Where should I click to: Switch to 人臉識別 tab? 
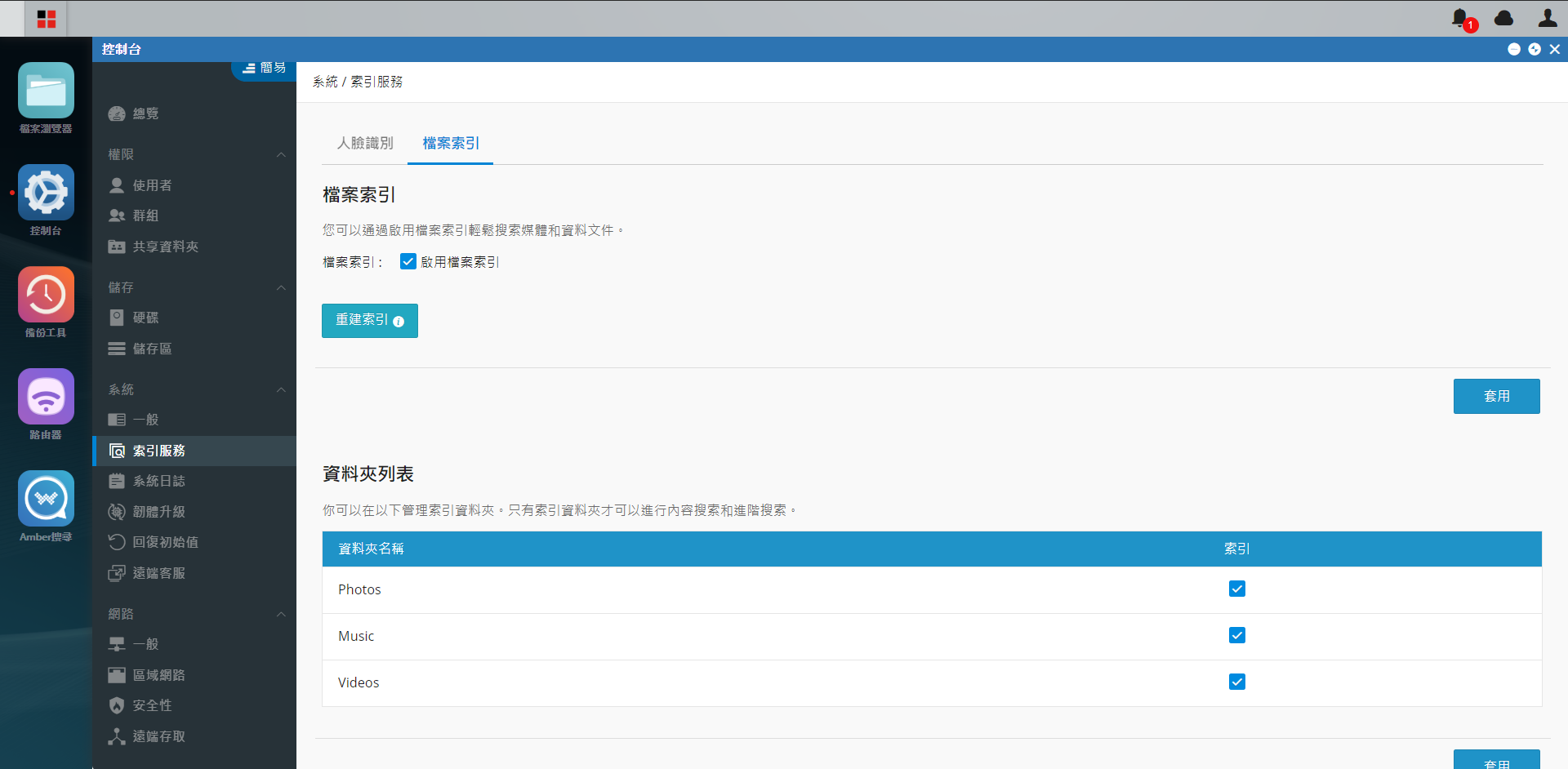(x=365, y=143)
